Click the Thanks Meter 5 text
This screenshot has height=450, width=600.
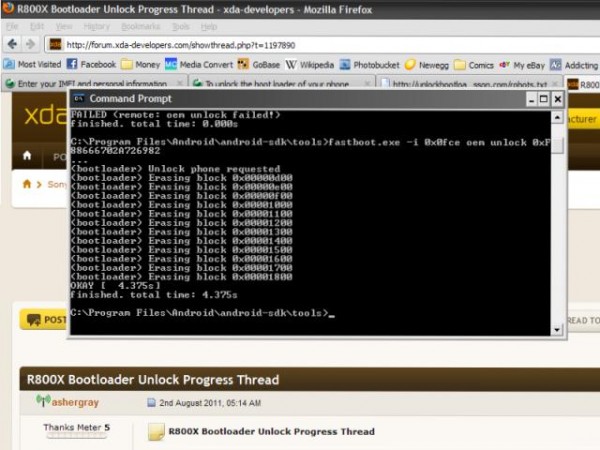(x=77, y=427)
